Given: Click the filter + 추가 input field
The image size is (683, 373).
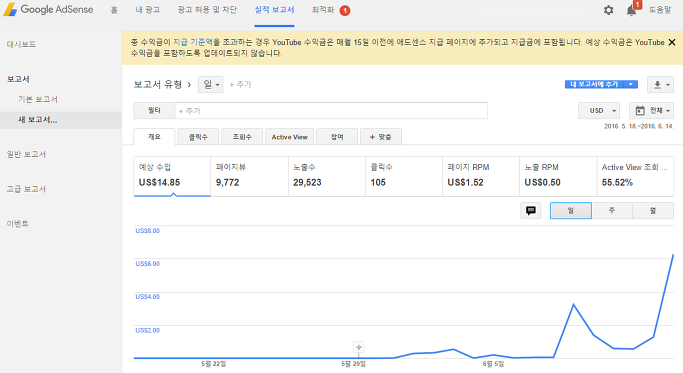Looking at the screenshot, I should point(331,111).
